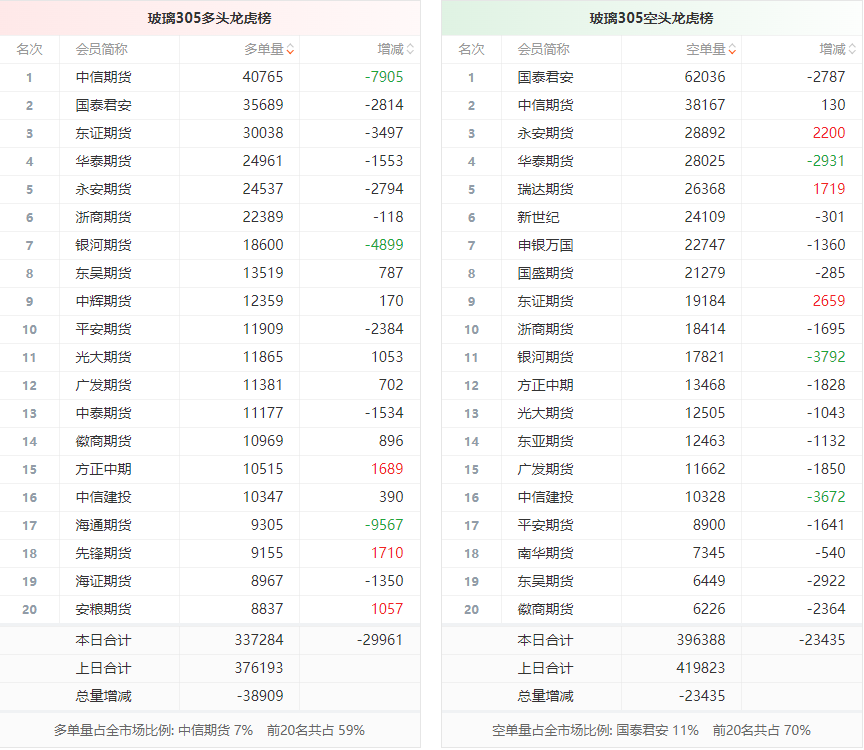Click the -9567 change value

(384, 525)
